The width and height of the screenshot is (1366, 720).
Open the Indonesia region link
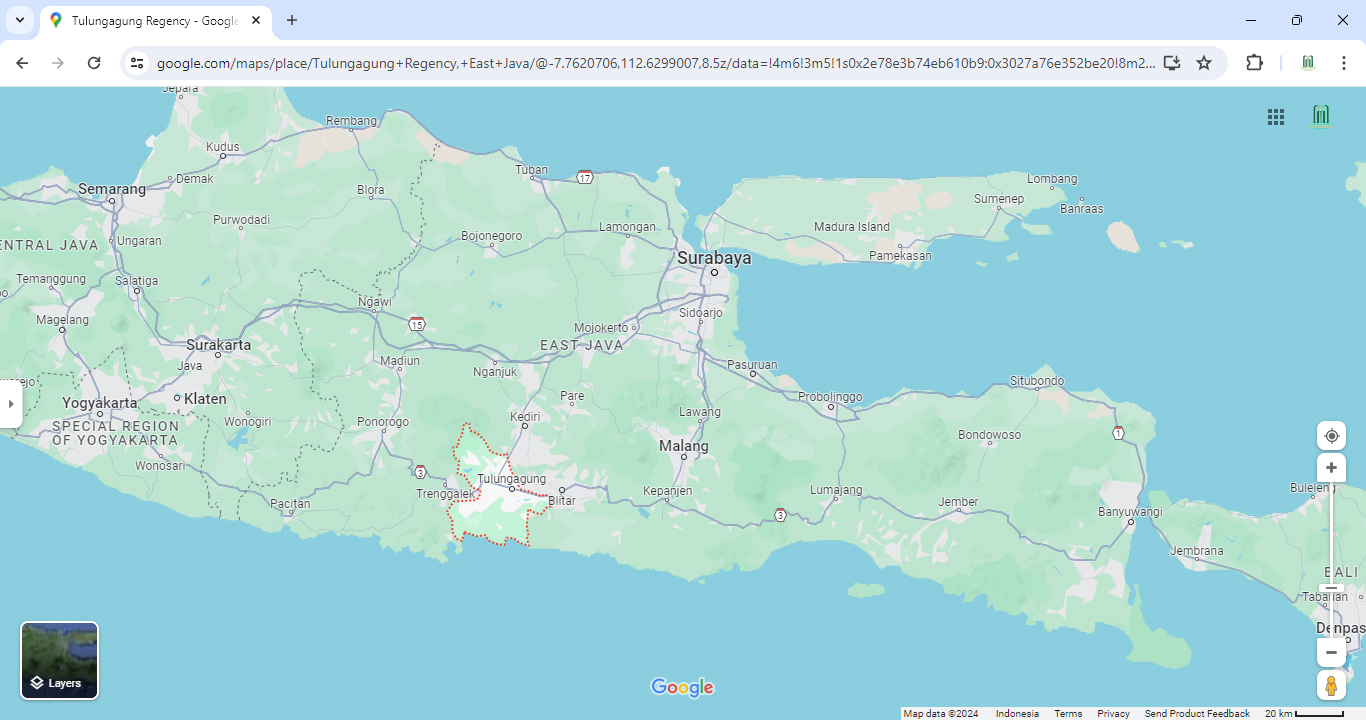(1017, 713)
